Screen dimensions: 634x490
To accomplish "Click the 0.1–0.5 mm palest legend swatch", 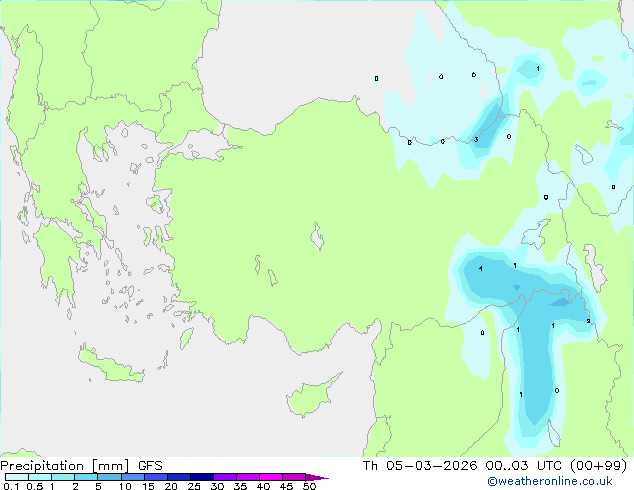I will pyautogui.click(x=17, y=477).
